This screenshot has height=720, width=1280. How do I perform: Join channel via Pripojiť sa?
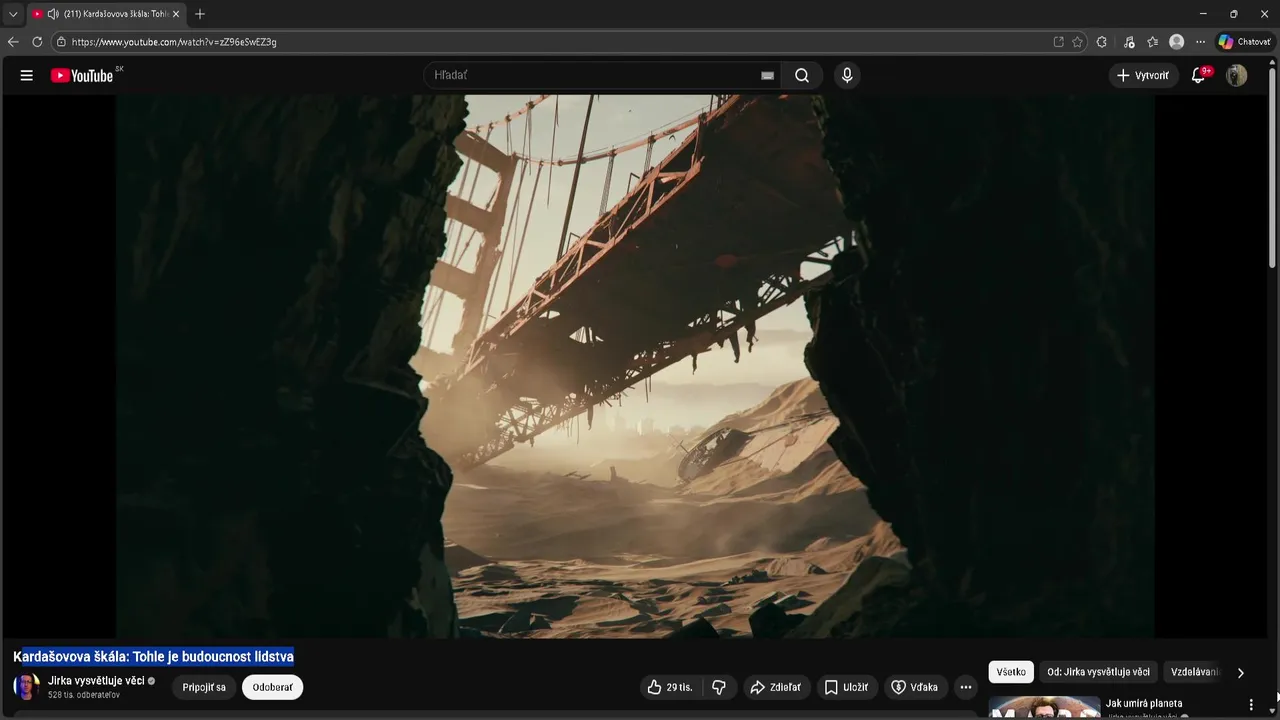(x=204, y=687)
